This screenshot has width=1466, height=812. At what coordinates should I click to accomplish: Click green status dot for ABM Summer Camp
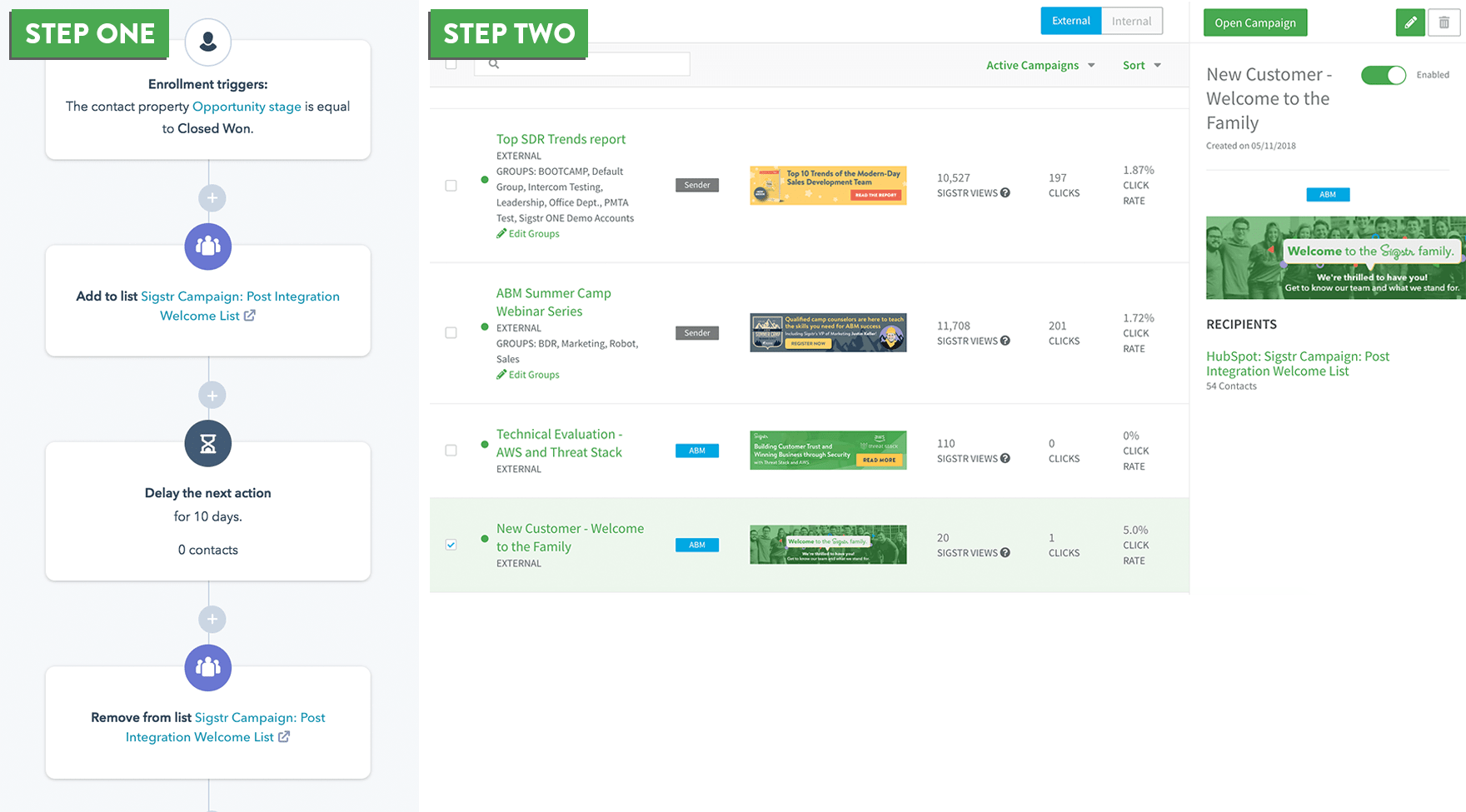tap(485, 327)
